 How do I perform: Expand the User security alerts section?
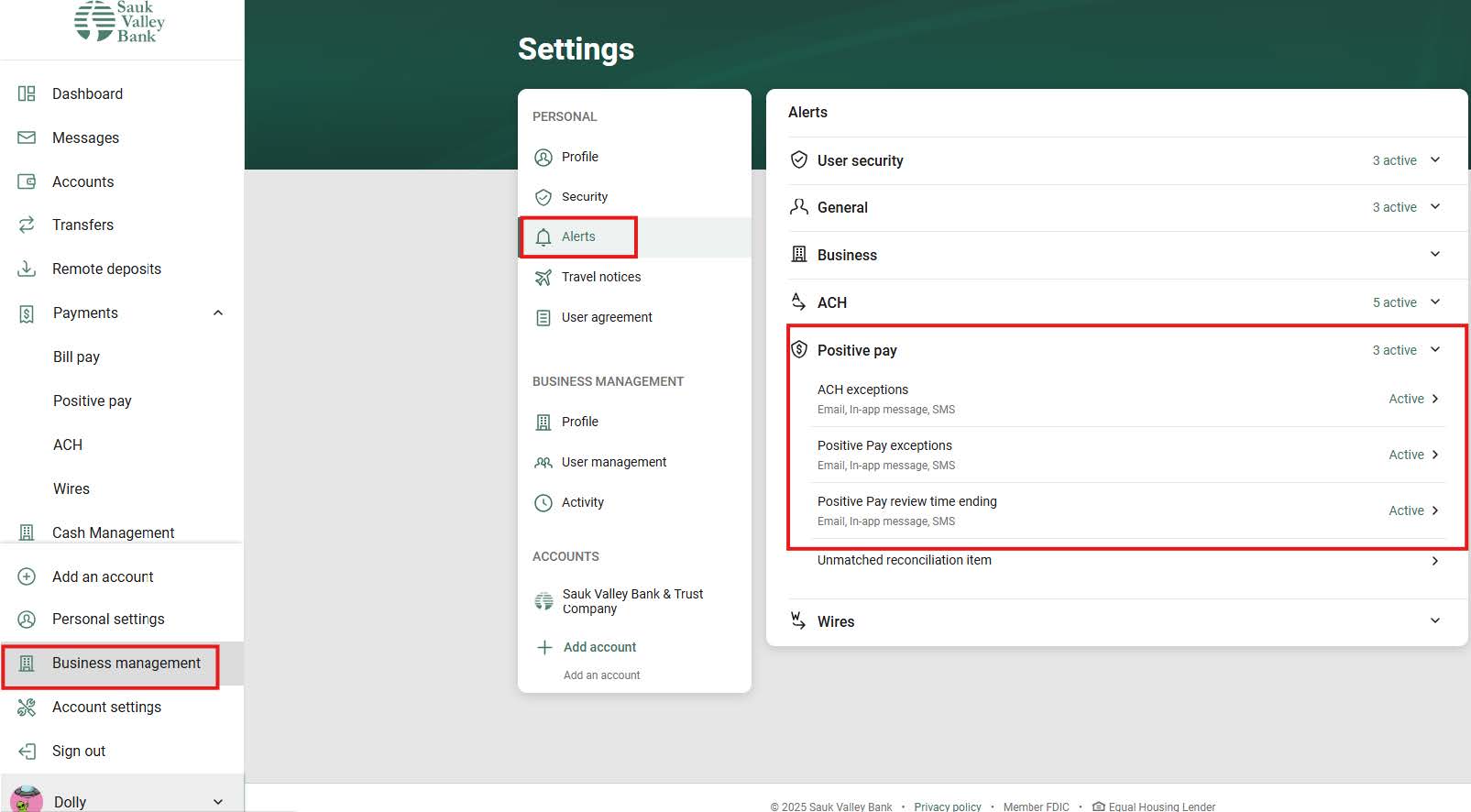tap(1434, 160)
